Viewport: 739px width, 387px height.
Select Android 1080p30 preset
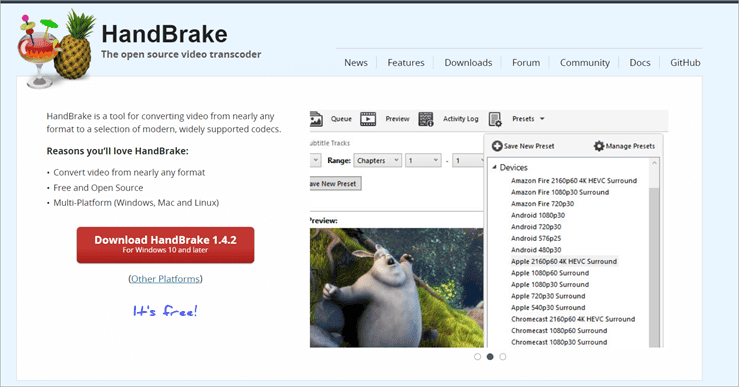[x=538, y=215]
